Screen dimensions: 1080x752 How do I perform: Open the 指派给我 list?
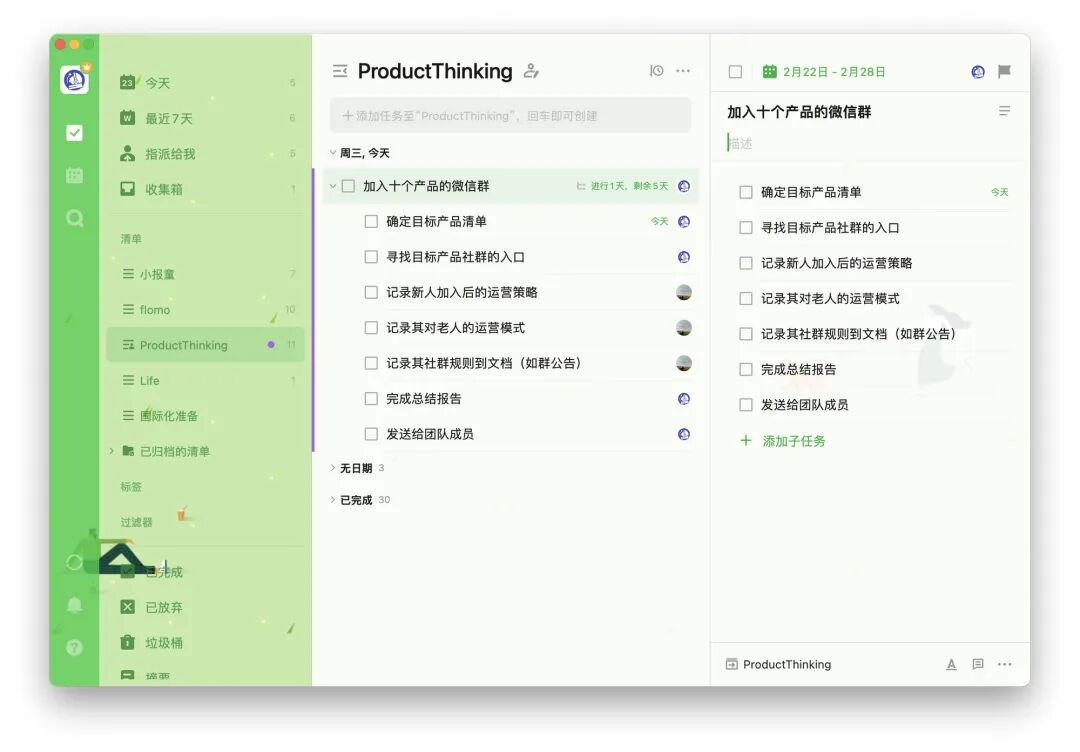pyautogui.click(x=206, y=154)
